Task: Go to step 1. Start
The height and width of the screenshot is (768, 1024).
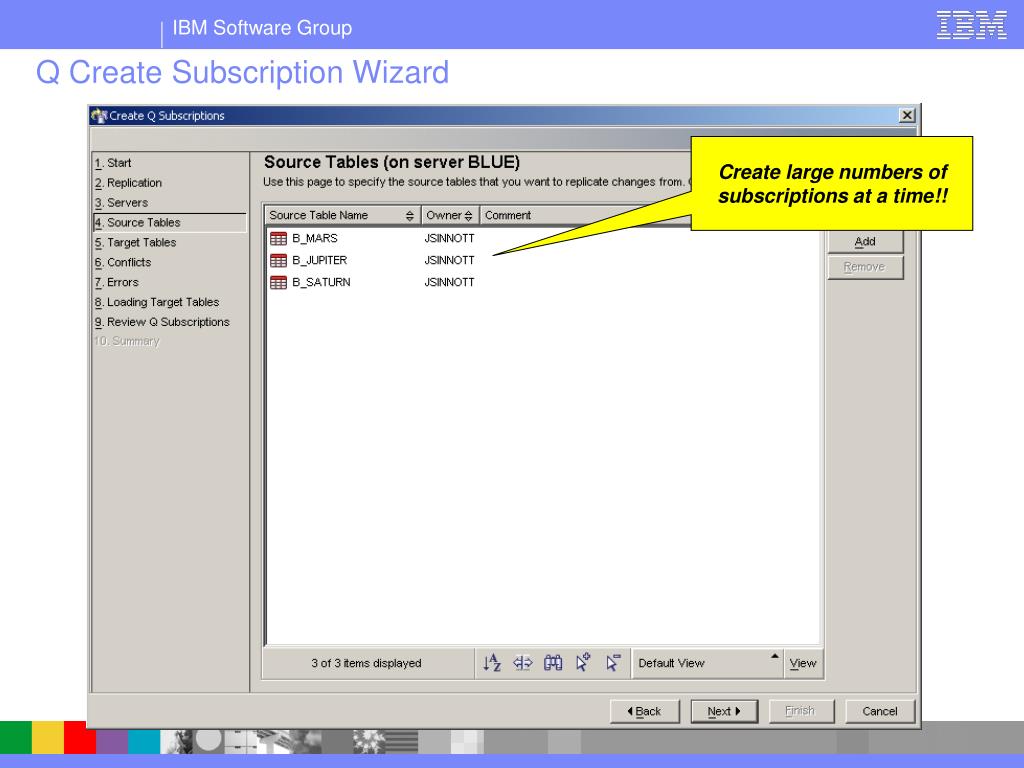Action: [x=113, y=163]
